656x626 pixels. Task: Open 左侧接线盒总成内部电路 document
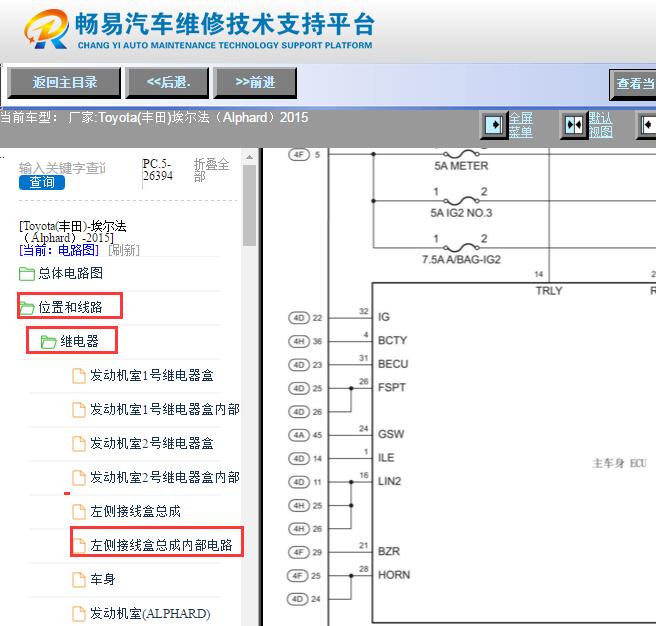(161, 545)
